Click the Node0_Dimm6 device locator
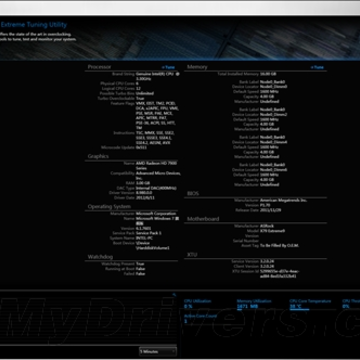Screen dimensions: 360x360 click(274, 170)
